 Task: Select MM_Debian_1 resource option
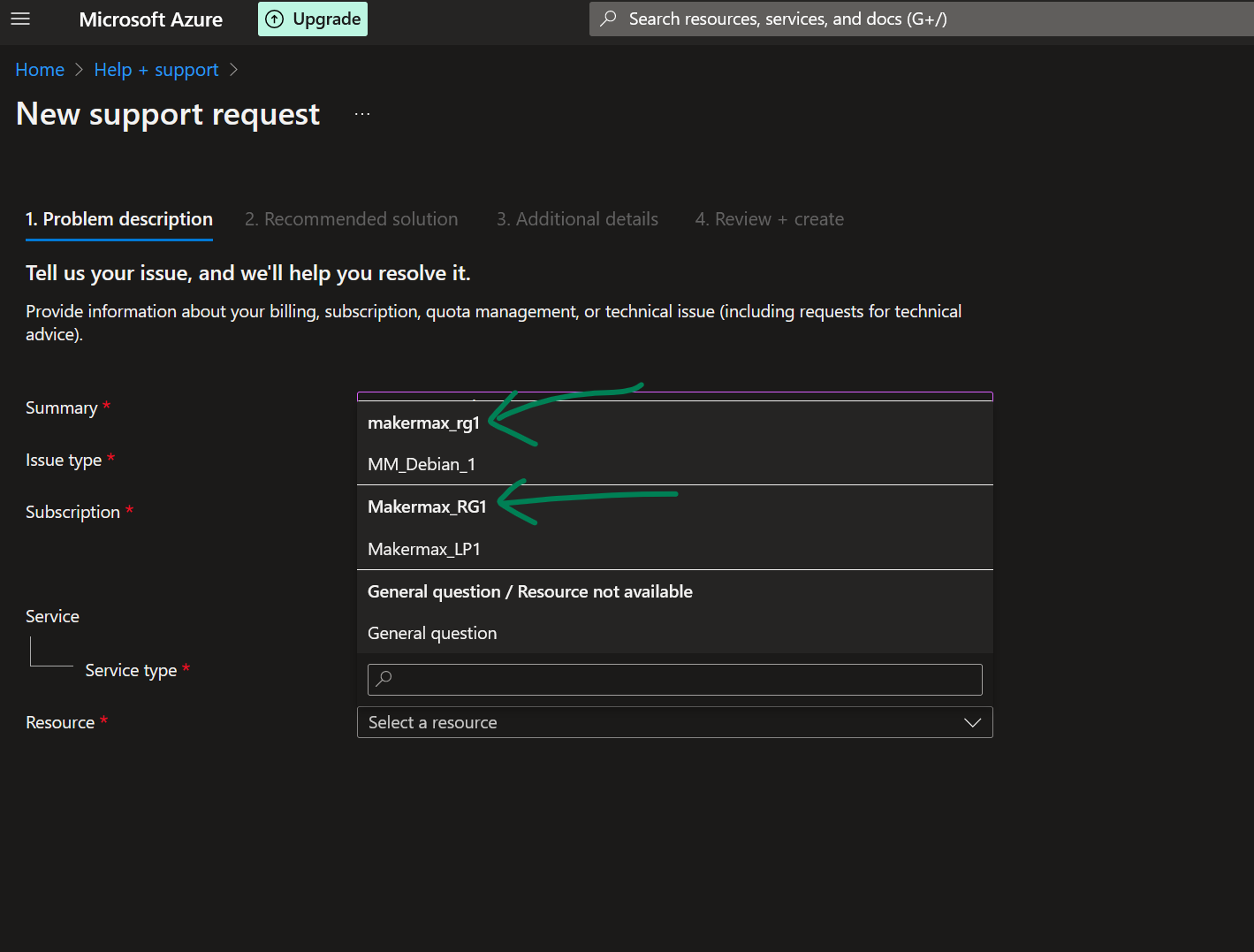tap(675, 464)
